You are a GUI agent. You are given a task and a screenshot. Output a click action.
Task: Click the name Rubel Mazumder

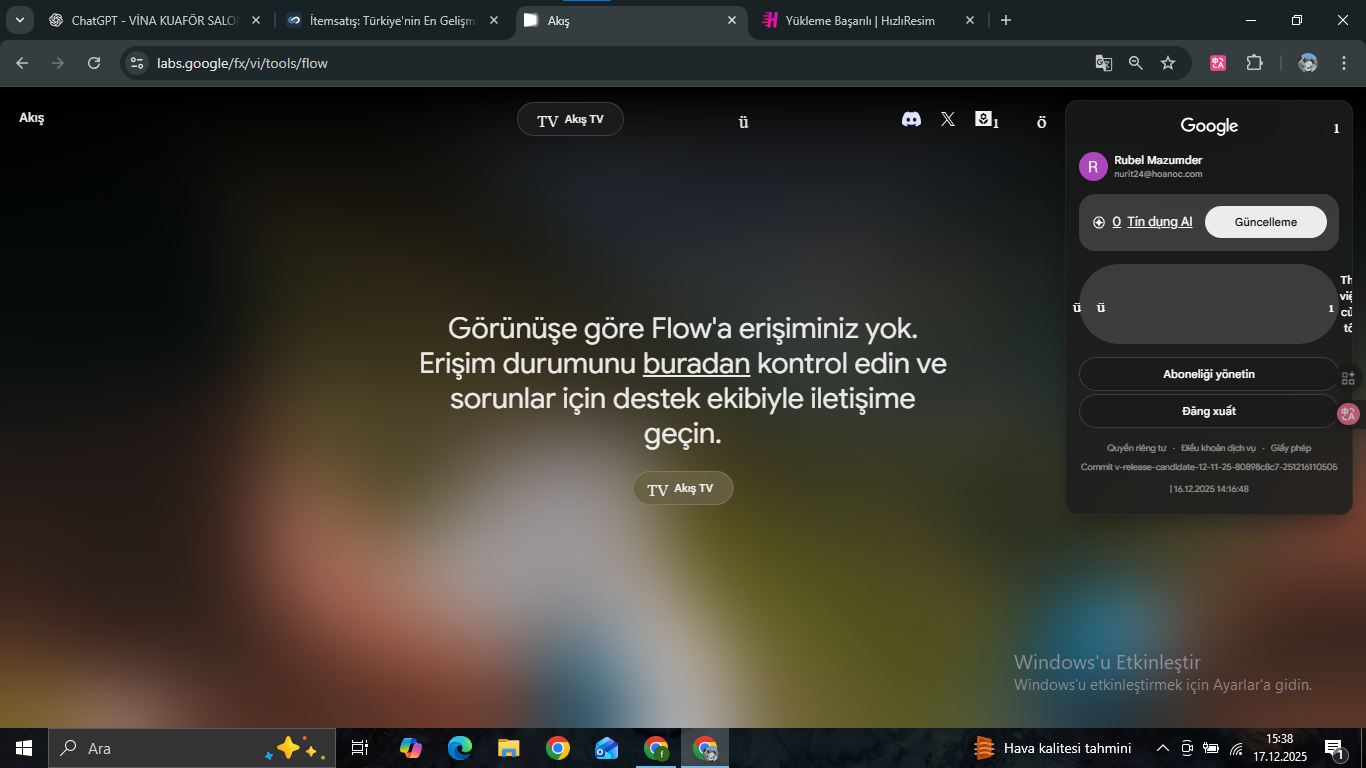pos(1158,160)
